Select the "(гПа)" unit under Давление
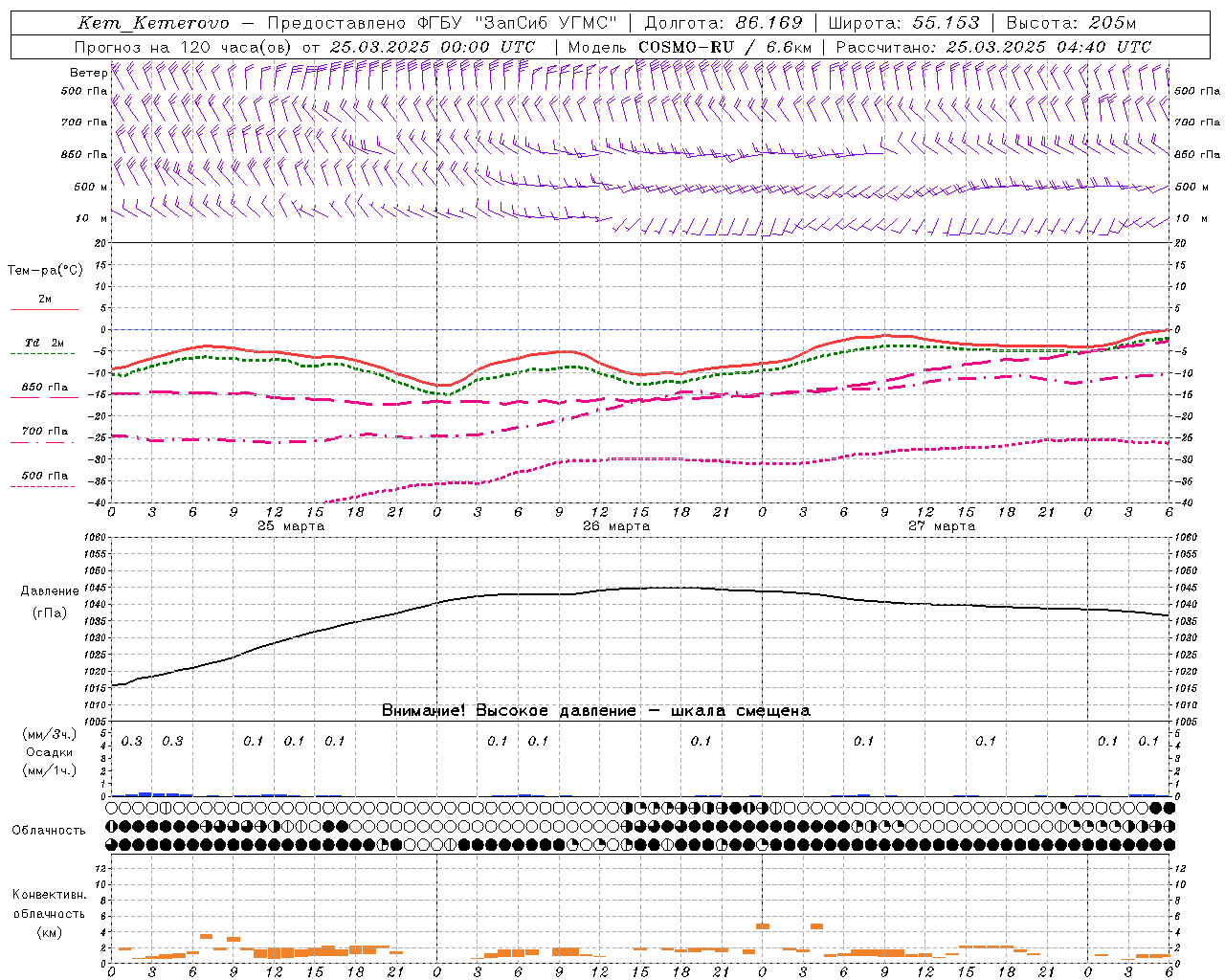The height and width of the screenshot is (980, 1225). [x=50, y=613]
